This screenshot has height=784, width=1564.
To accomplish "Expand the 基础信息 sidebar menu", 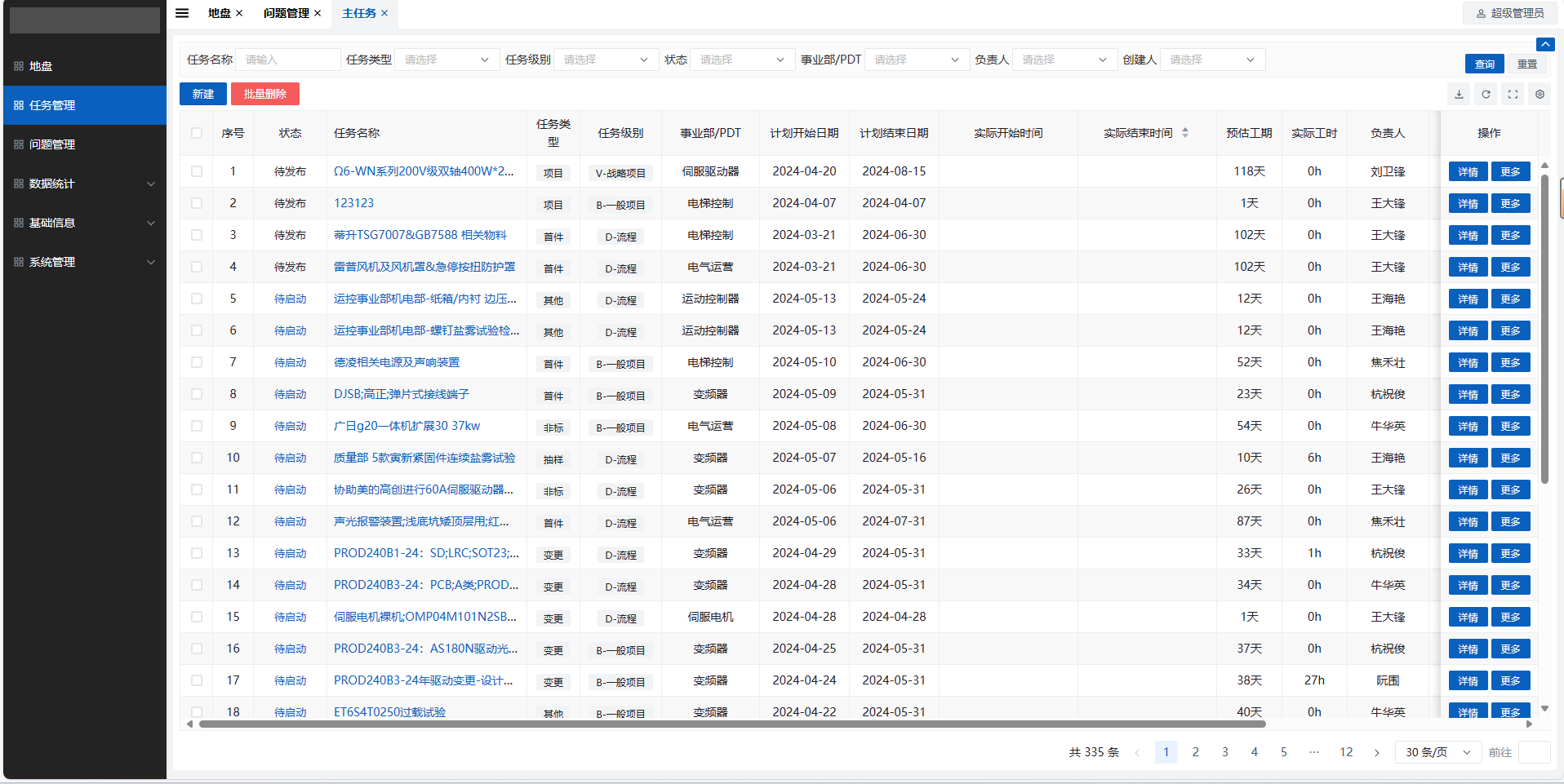I will pos(85,223).
